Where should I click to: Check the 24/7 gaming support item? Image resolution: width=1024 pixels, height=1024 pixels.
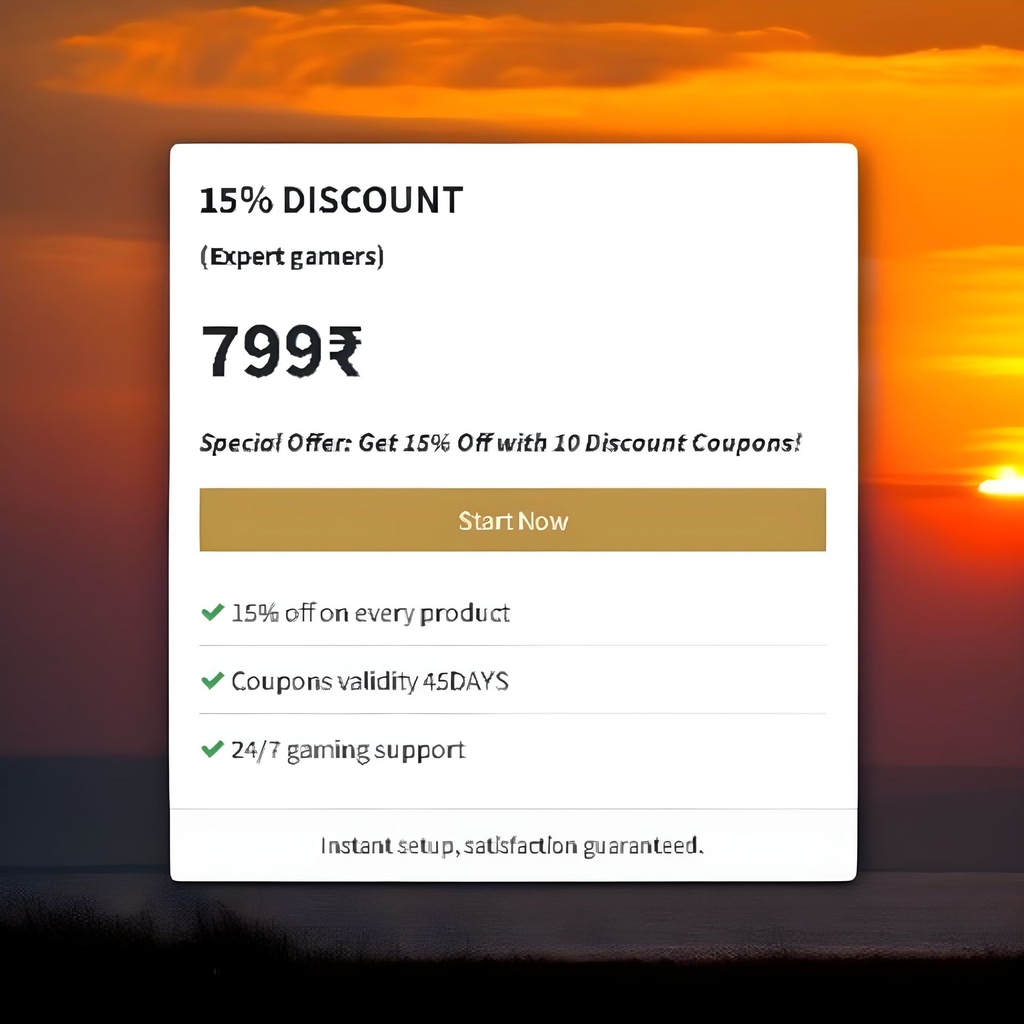click(347, 749)
